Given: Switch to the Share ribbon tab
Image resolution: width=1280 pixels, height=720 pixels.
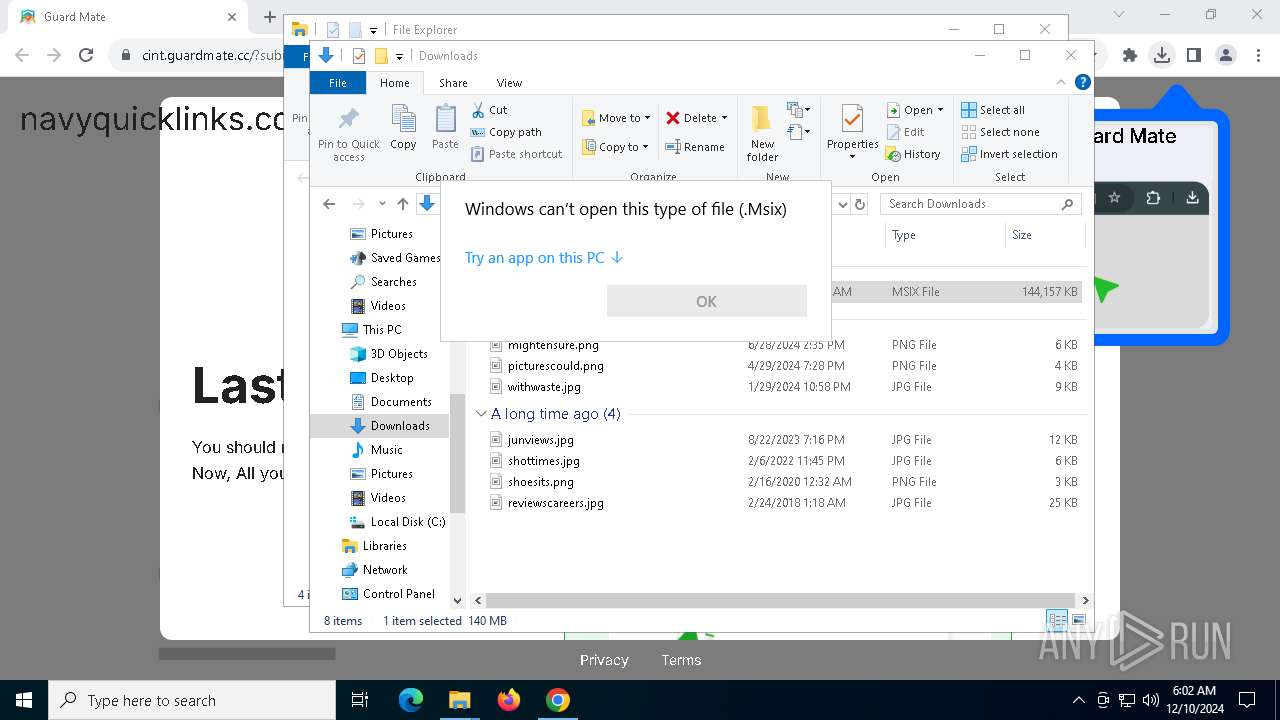Looking at the screenshot, I should tap(453, 83).
